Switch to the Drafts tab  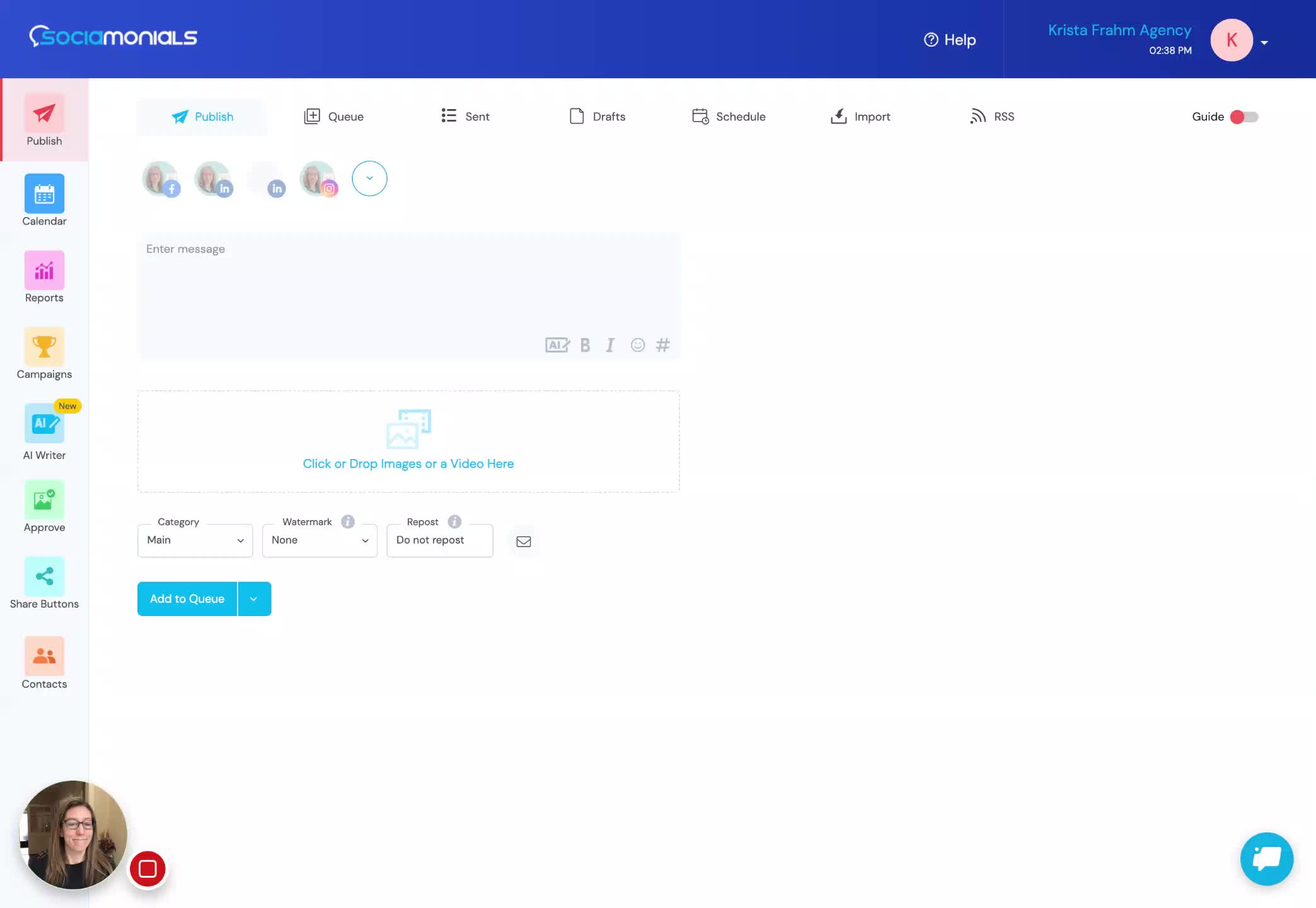[597, 117]
